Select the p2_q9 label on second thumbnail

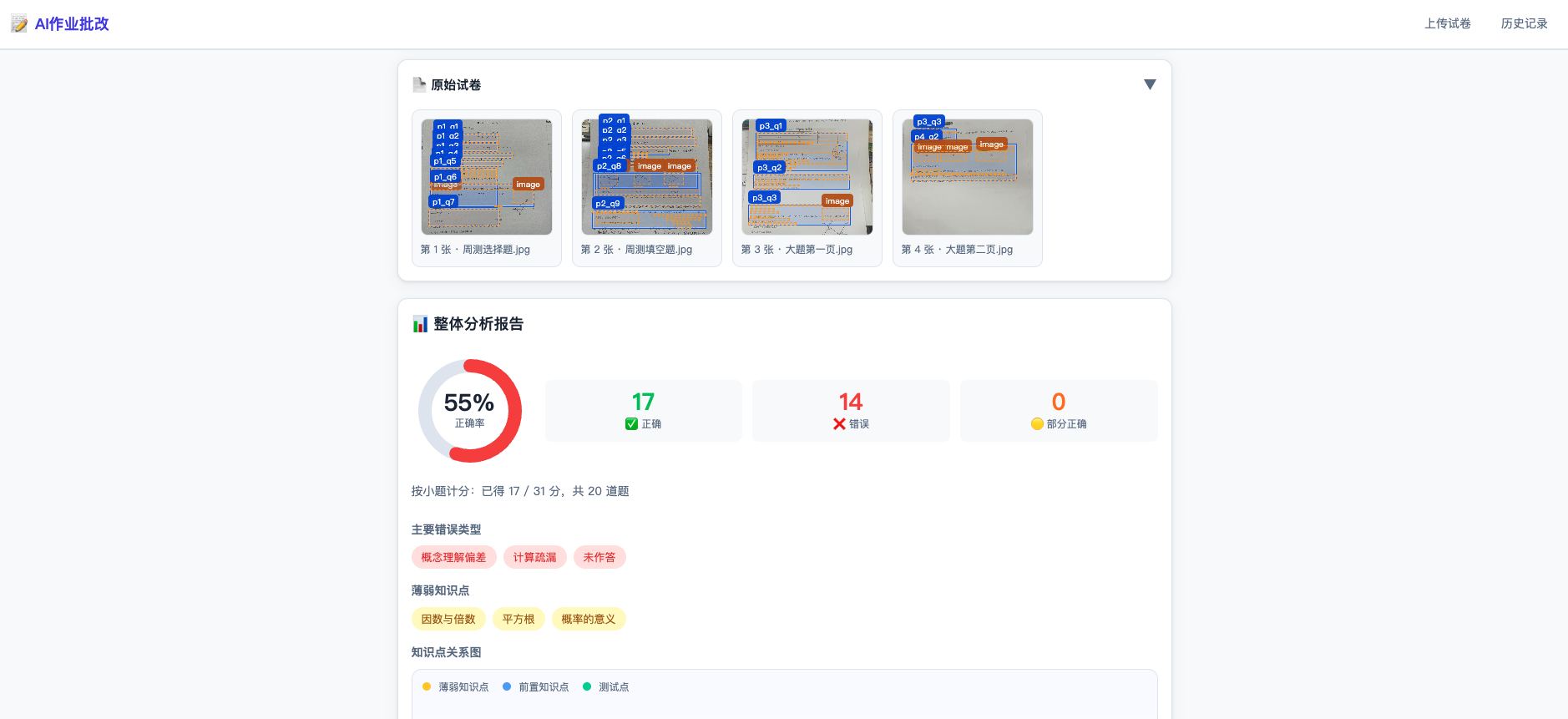(608, 203)
